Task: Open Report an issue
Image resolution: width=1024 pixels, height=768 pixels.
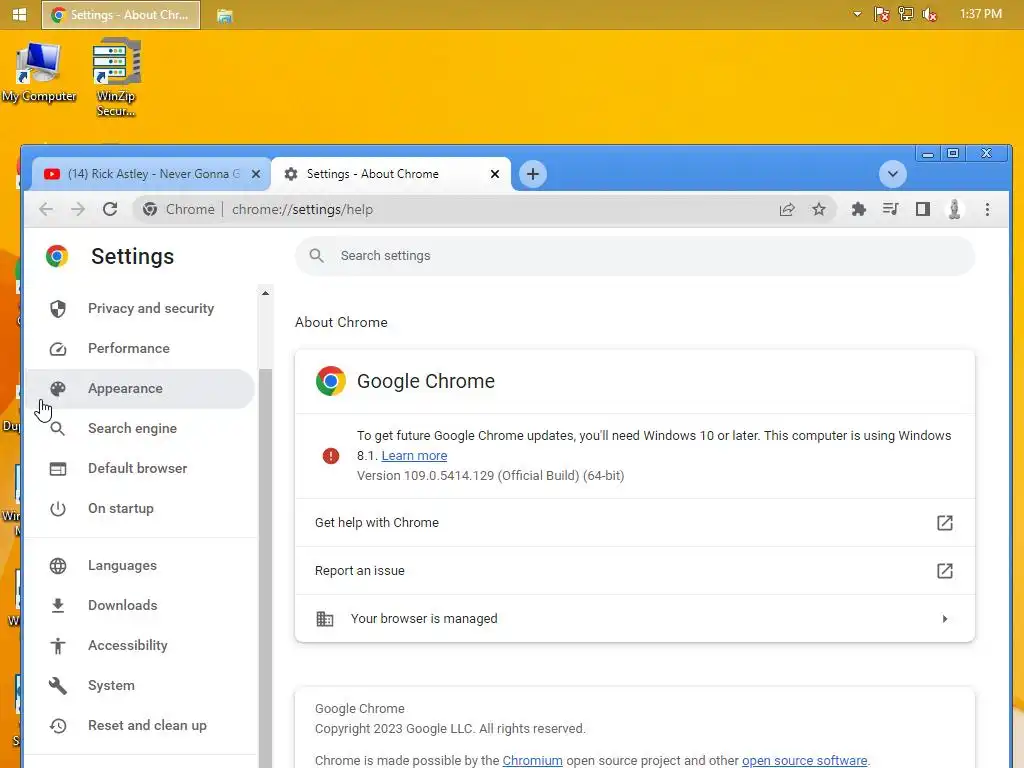Action: point(635,571)
